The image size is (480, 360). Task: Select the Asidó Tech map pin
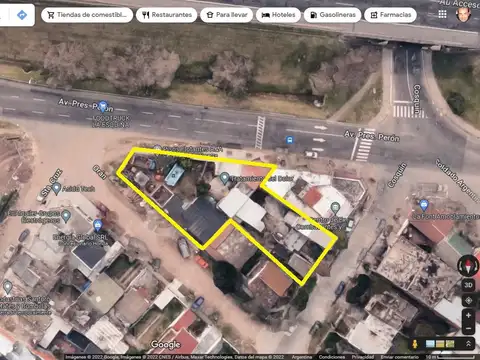point(56,188)
